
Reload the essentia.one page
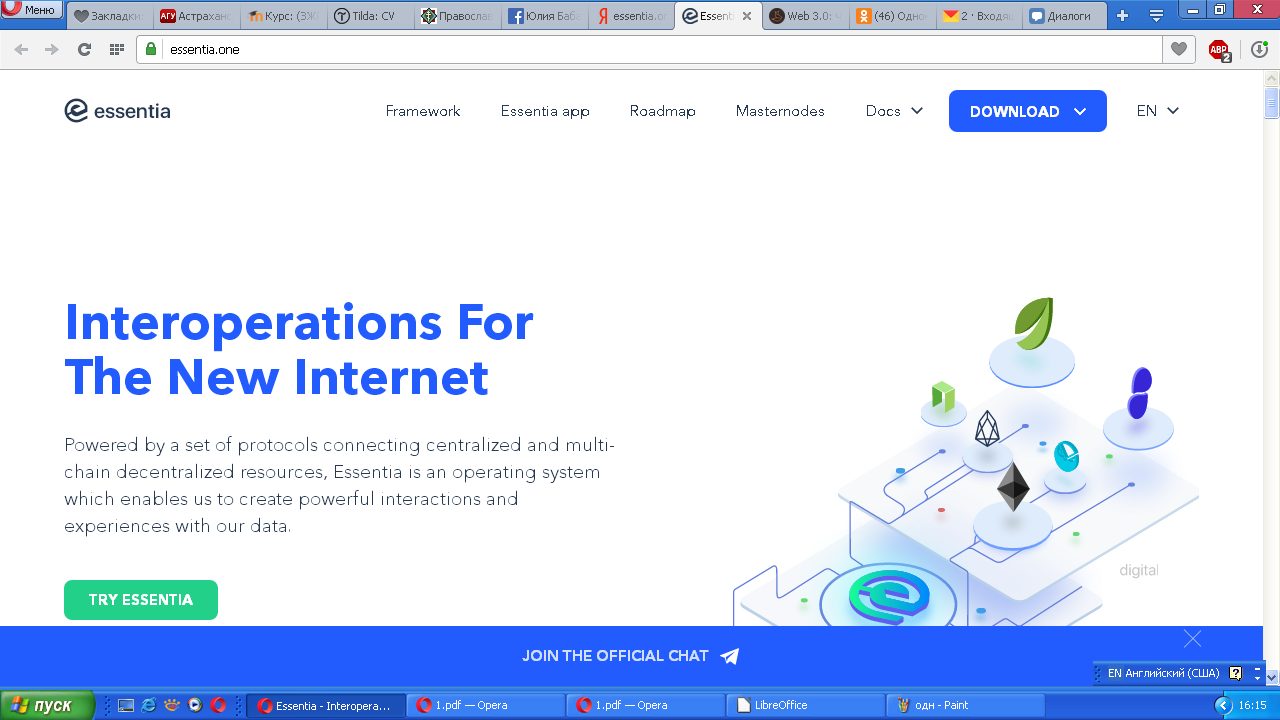(84, 49)
